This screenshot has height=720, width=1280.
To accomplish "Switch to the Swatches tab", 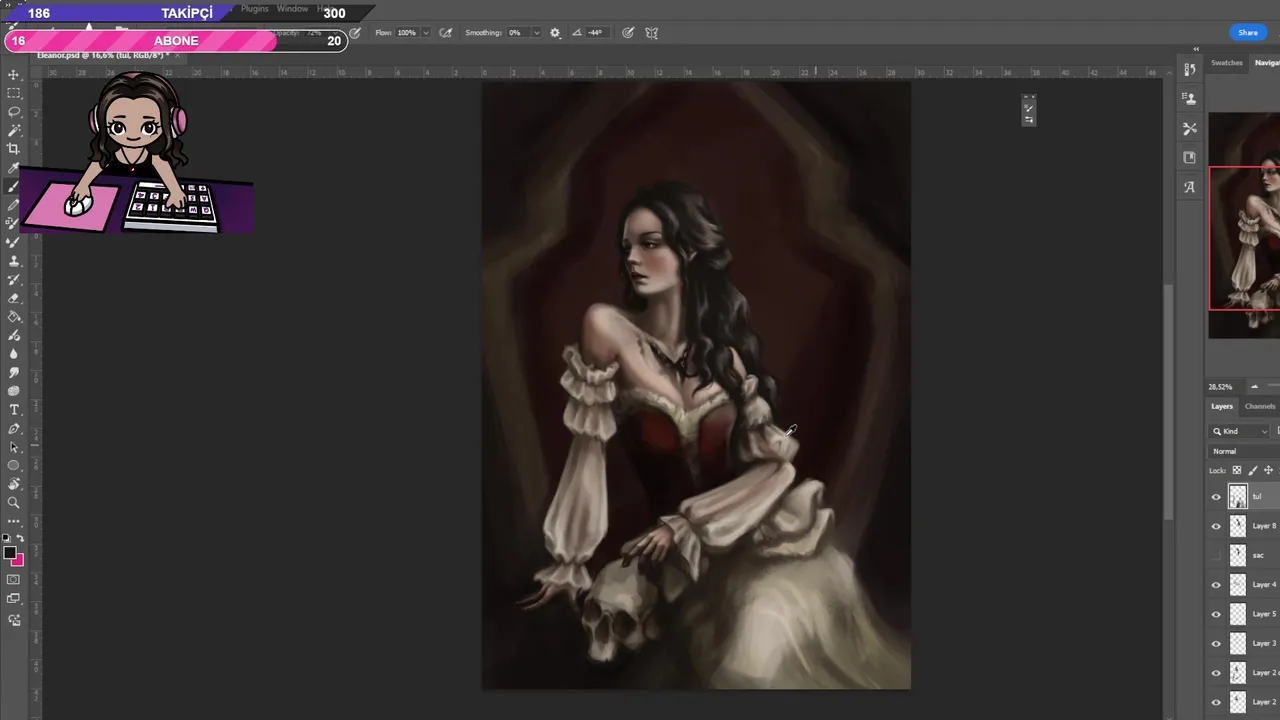I will [1227, 63].
